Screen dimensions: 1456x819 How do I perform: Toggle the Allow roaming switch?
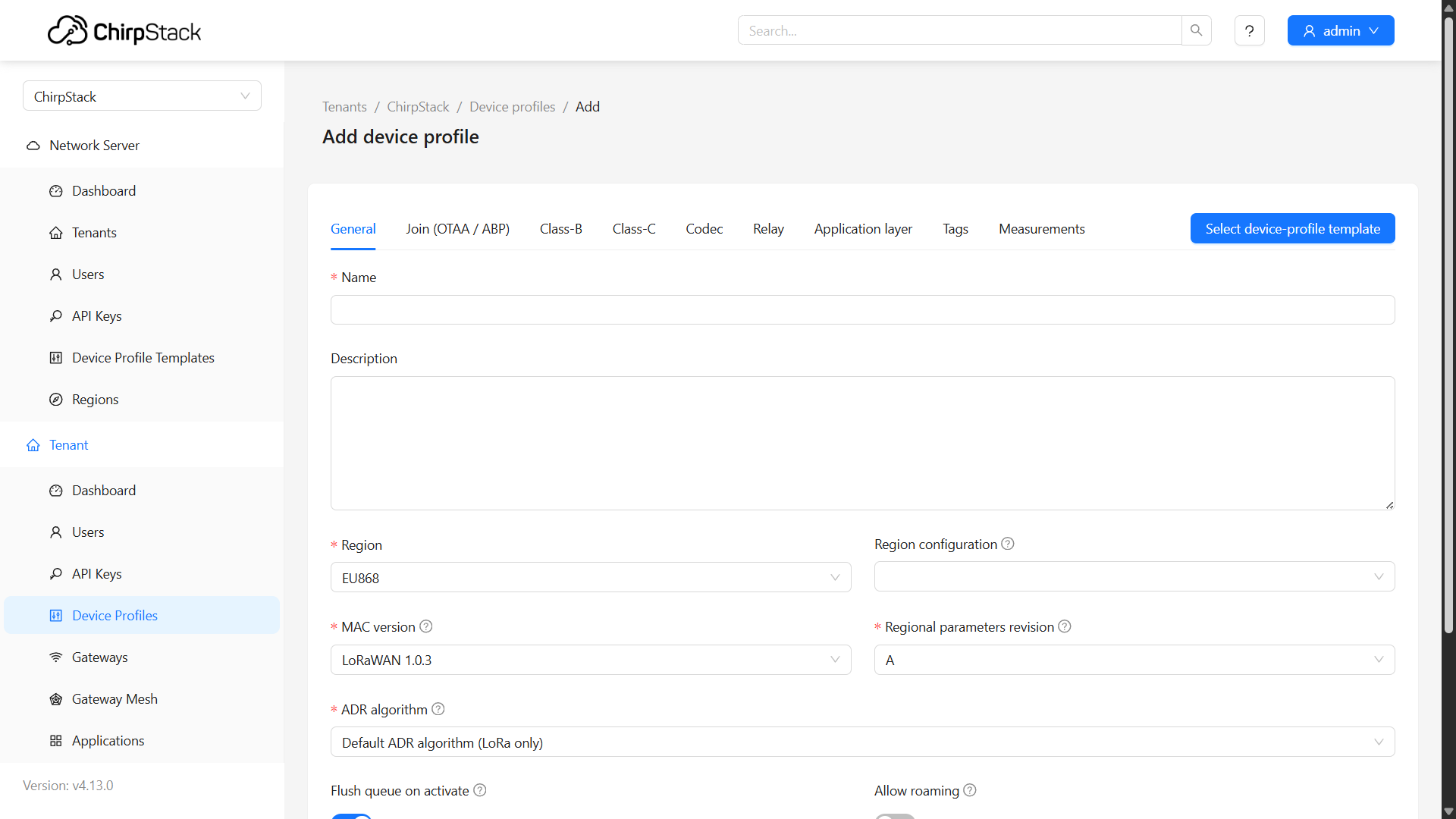(895, 816)
